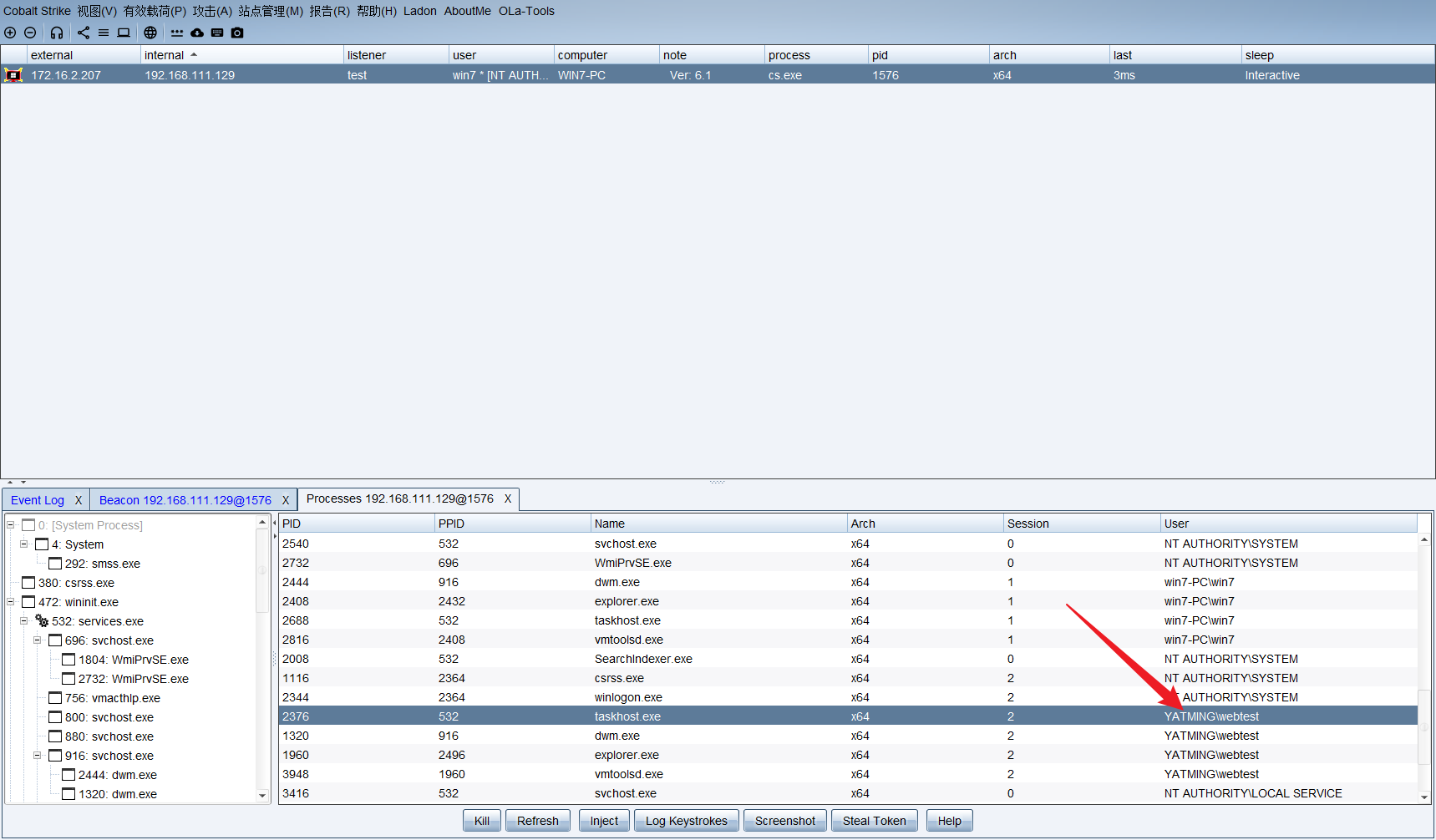Select the dwm.exe row with PID 1320
Viewport: 1436px width, 840px height.
click(x=848, y=736)
